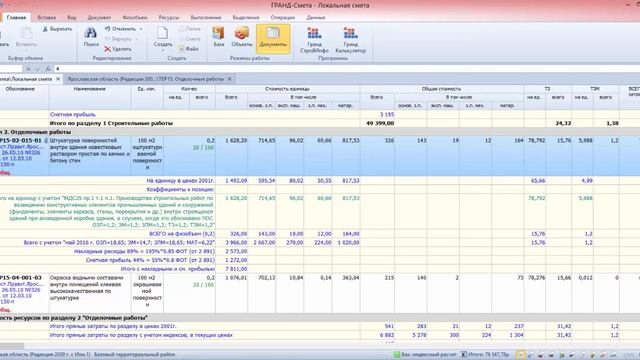Click the Итого 76 547,78р. status entry
This screenshot has height=360, width=640.
pyautogui.click(x=485, y=355)
